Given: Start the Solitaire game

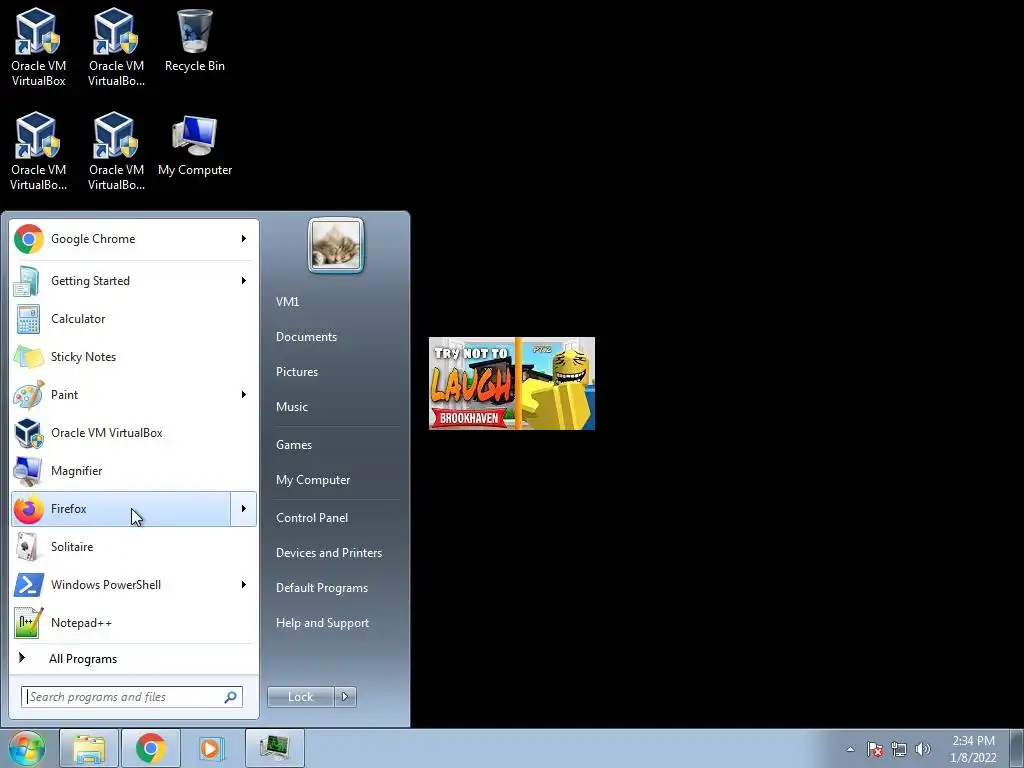Looking at the screenshot, I should click(x=134, y=547).
